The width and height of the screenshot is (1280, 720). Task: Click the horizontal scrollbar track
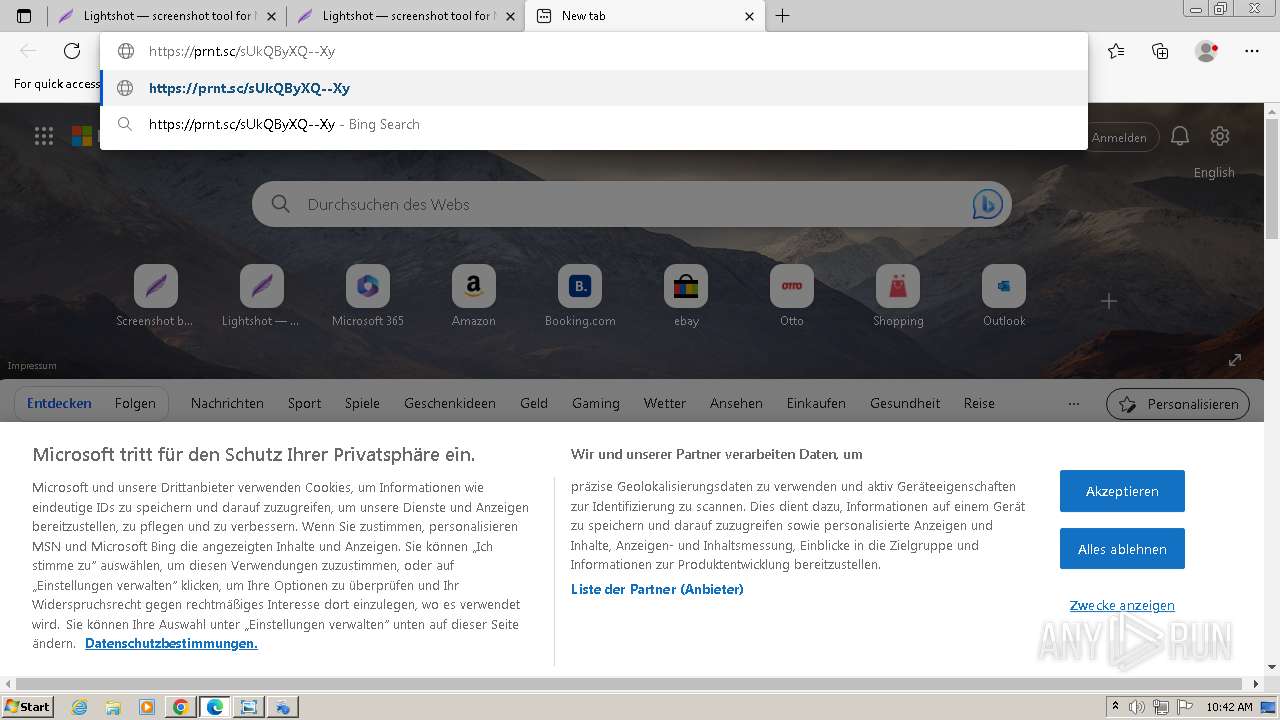click(632, 684)
